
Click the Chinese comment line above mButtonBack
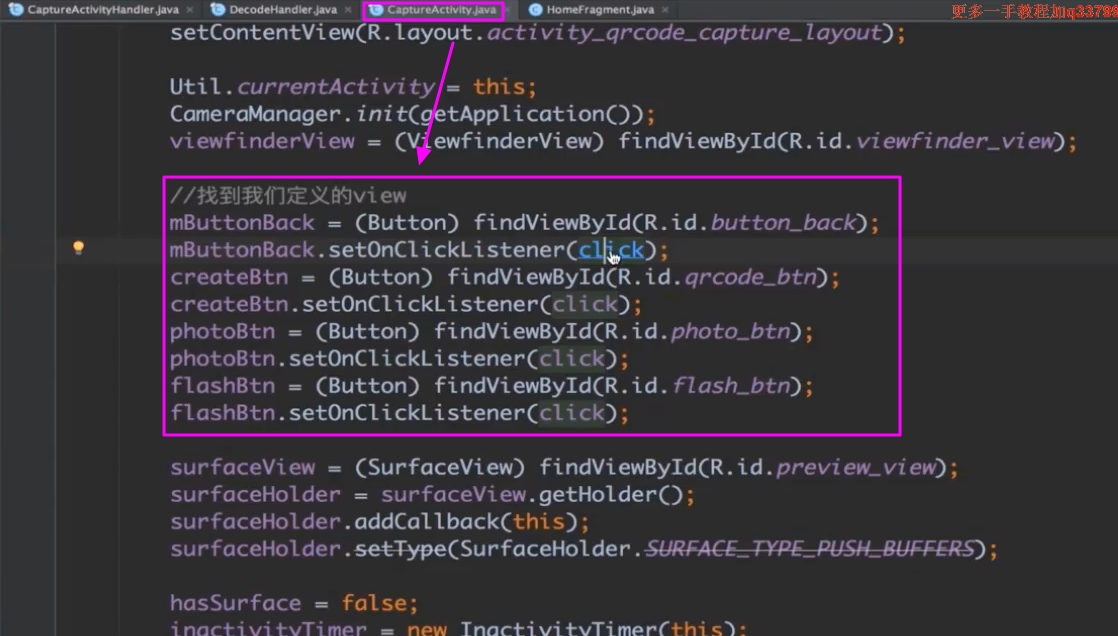pyautogui.click(x=288, y=195)
